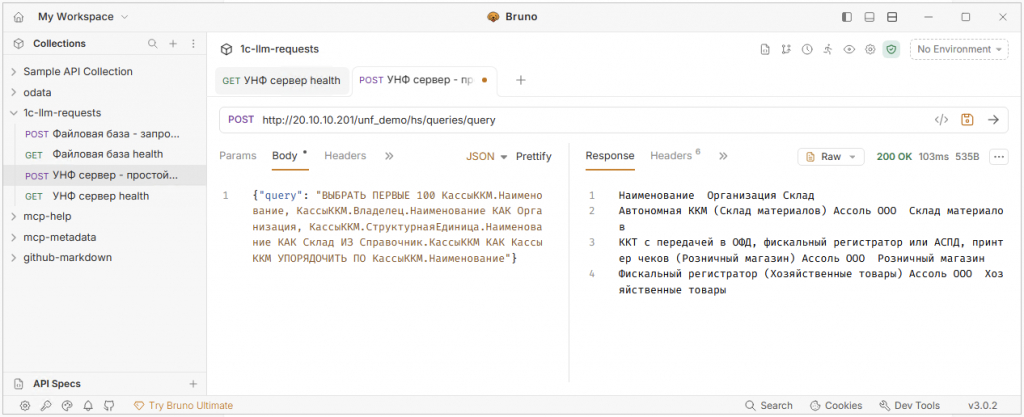Open collection settings gear icon in header
This screenshot has width=1024, height=417.
870,49
